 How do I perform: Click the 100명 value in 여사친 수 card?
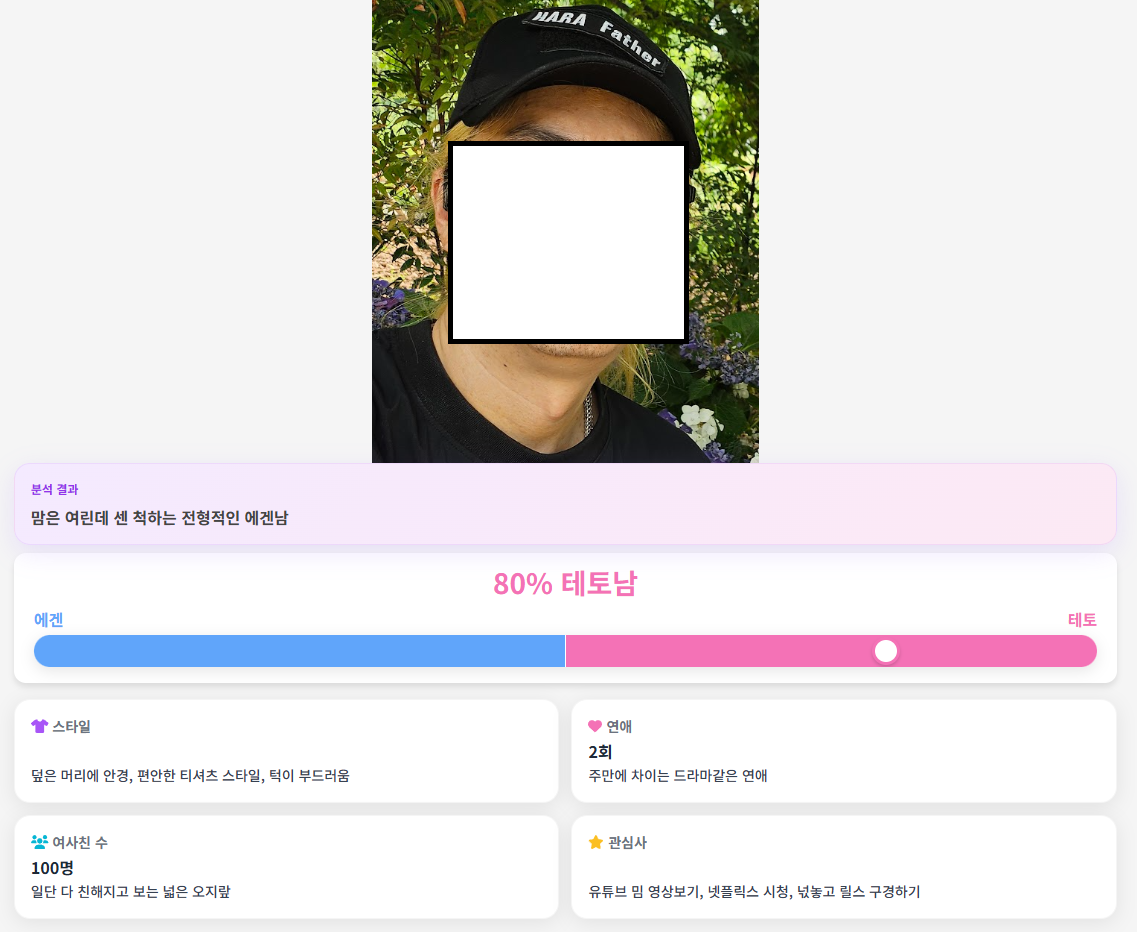pyautogui.click(x=52, y=868)
